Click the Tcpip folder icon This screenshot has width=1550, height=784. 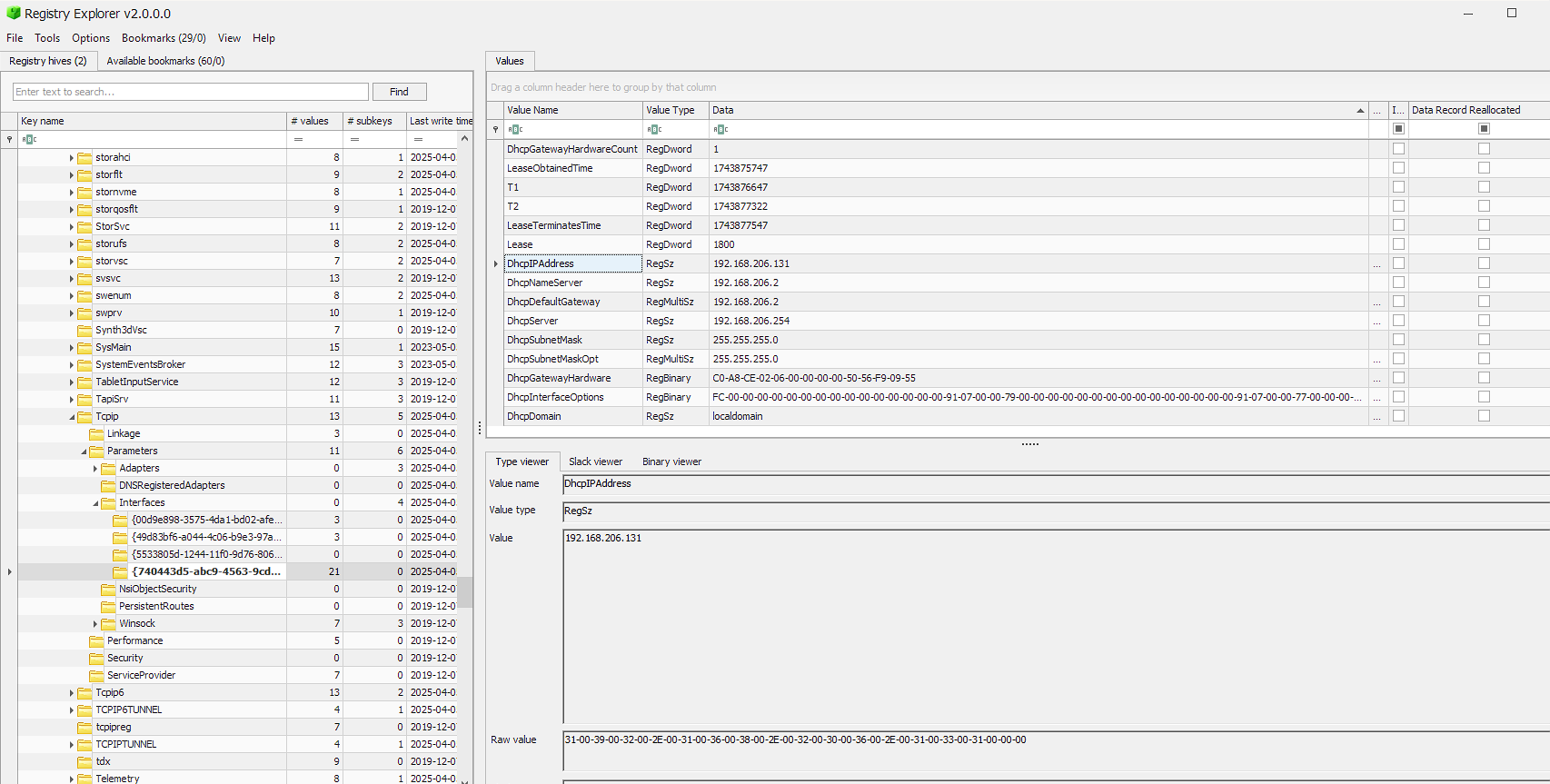[84, 416]
